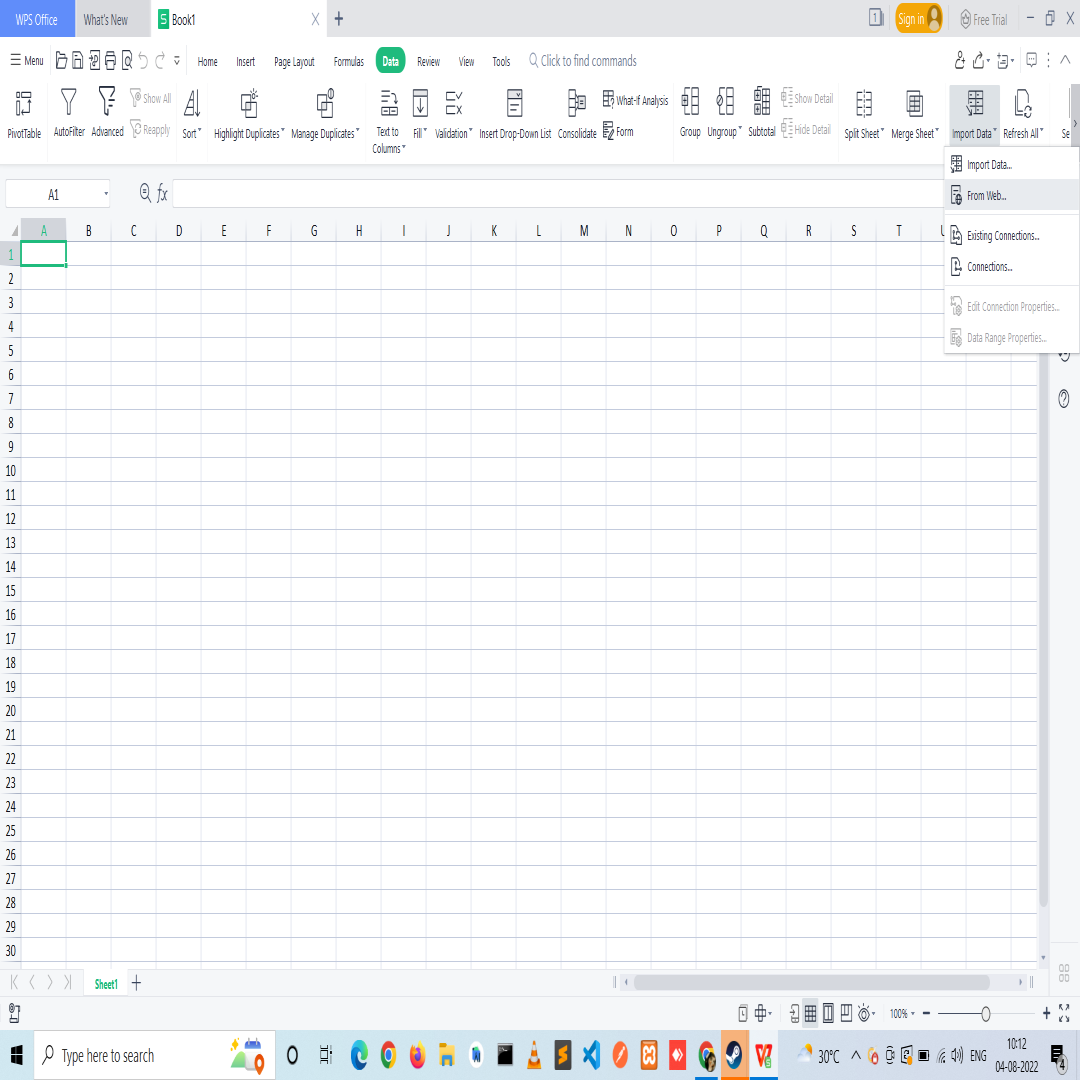1080x1080 pixels.
Task: Select Import Data... menu entry
Action: pyautogui.click(x=1011, y=165)
